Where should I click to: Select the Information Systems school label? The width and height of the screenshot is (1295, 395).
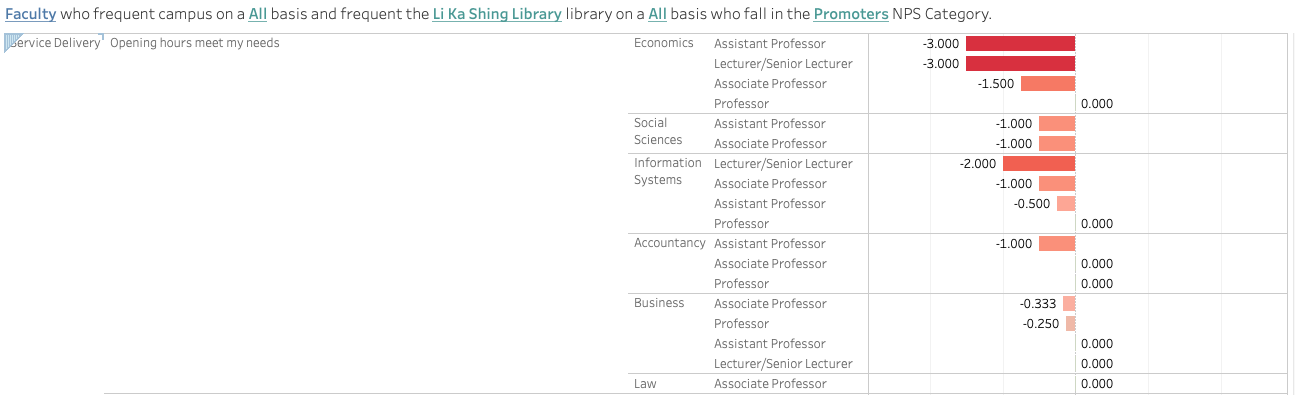668,172
